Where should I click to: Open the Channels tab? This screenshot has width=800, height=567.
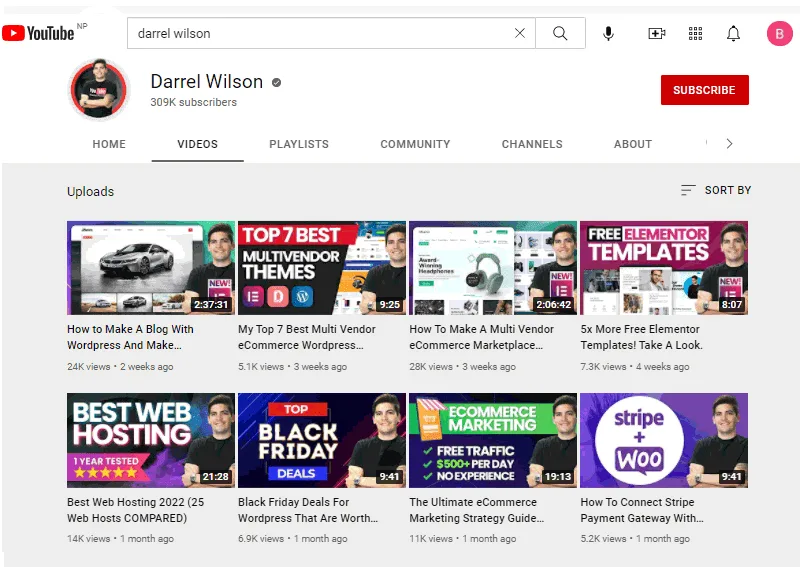(x=532, y=144)
